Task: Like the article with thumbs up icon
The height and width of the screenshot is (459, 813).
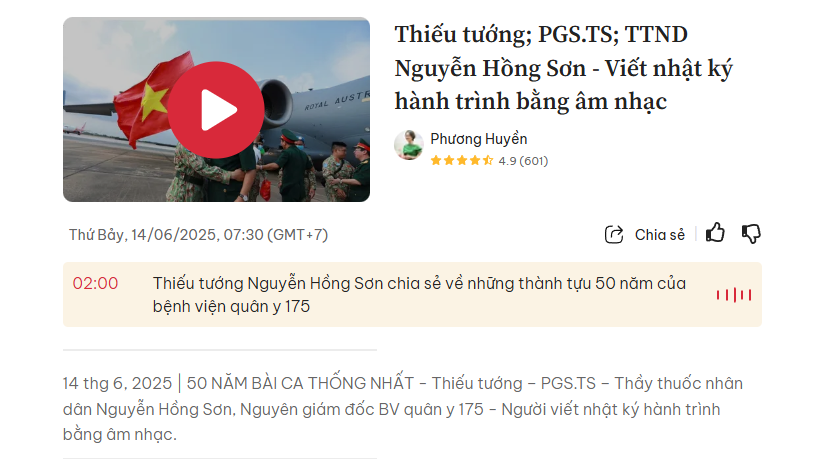Action: (715, 233)
